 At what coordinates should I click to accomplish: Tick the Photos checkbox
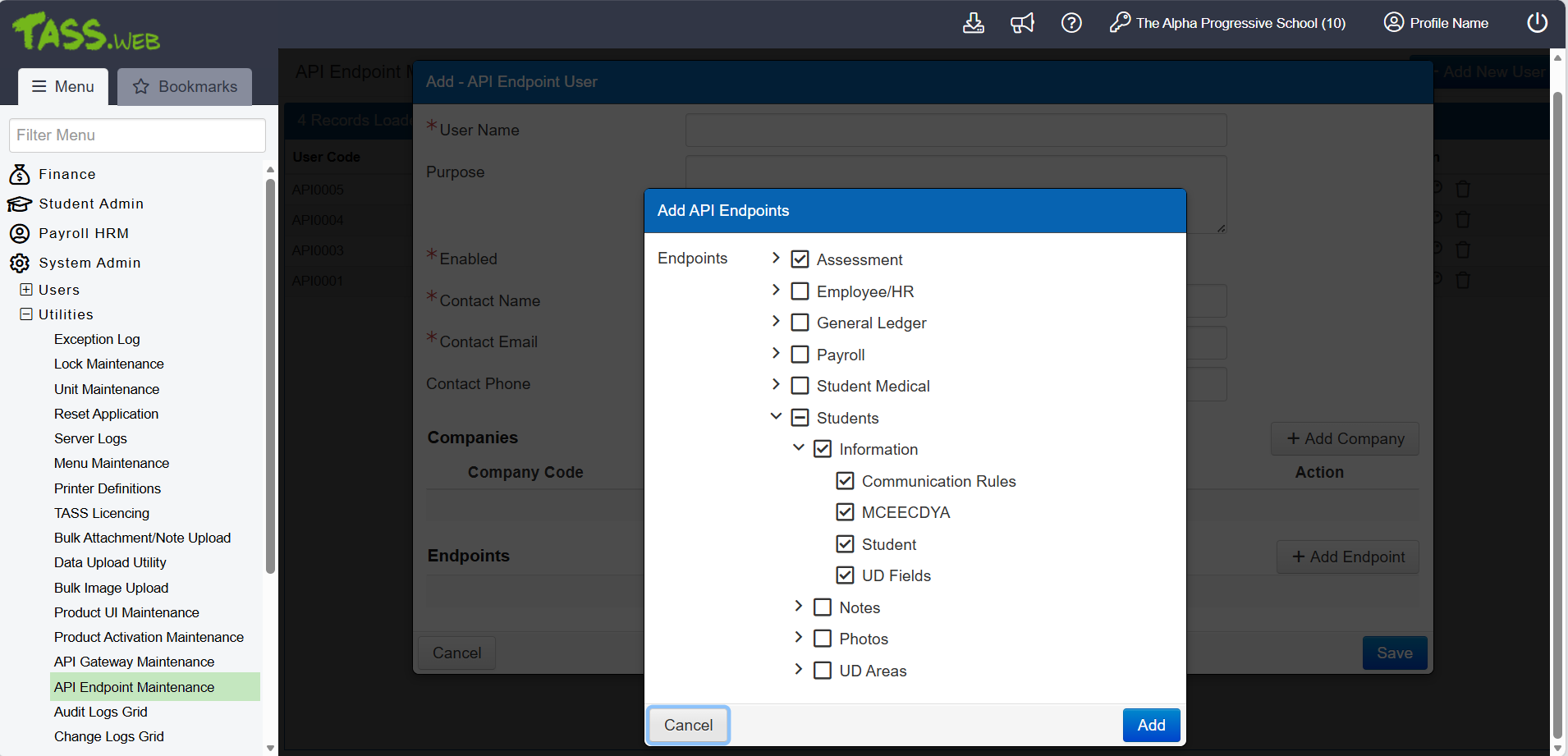pos(822,639)
